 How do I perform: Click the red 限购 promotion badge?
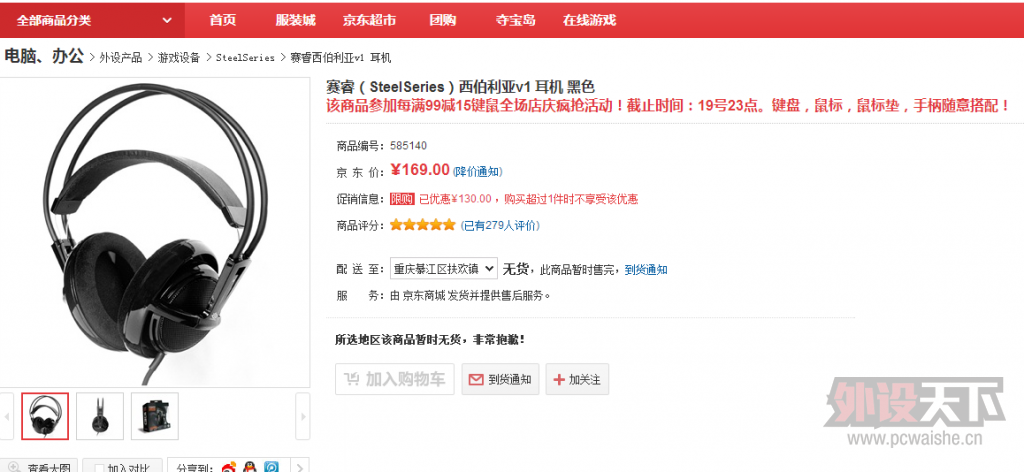(x=402, y=199)
